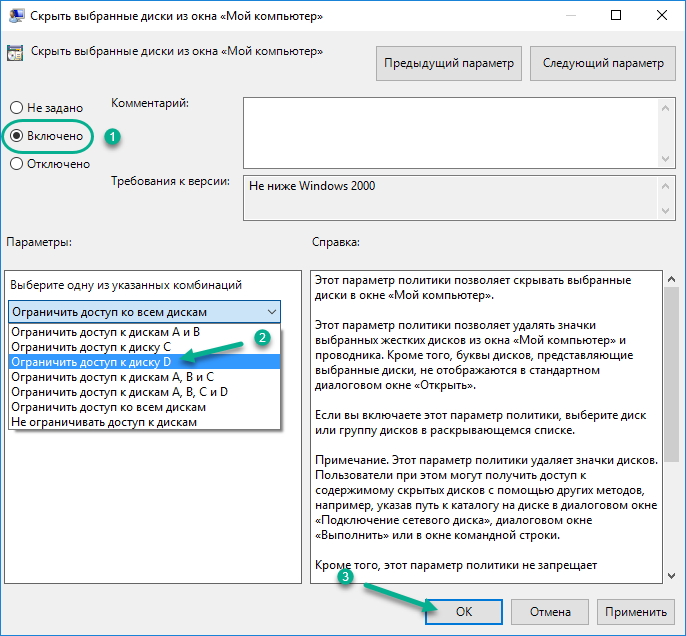
Task: Choose 'Ограничить доступ к дискам A, B, C и D'
Action: pos(119,392)
